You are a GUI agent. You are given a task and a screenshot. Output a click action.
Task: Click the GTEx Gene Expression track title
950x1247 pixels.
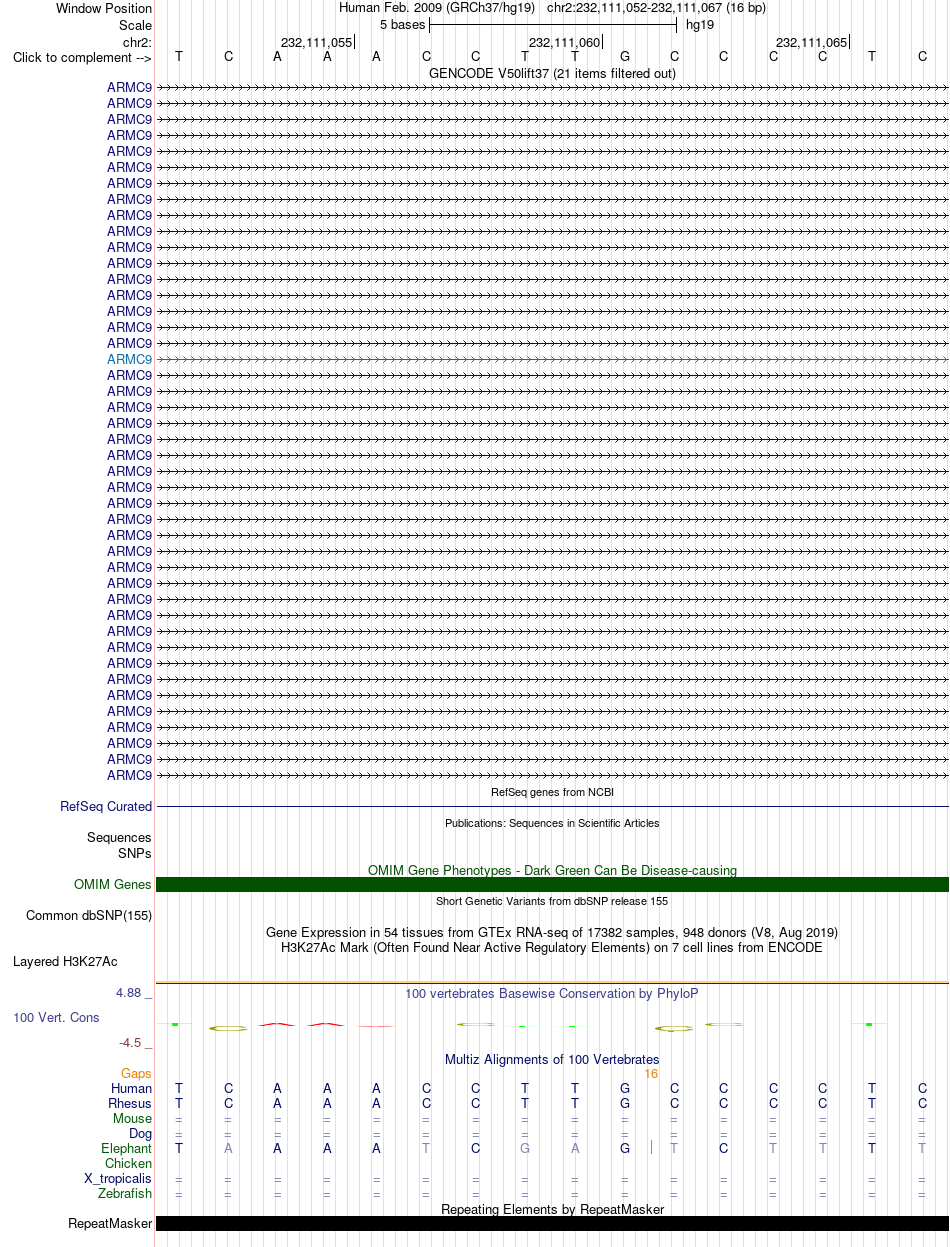coord(552,932)
